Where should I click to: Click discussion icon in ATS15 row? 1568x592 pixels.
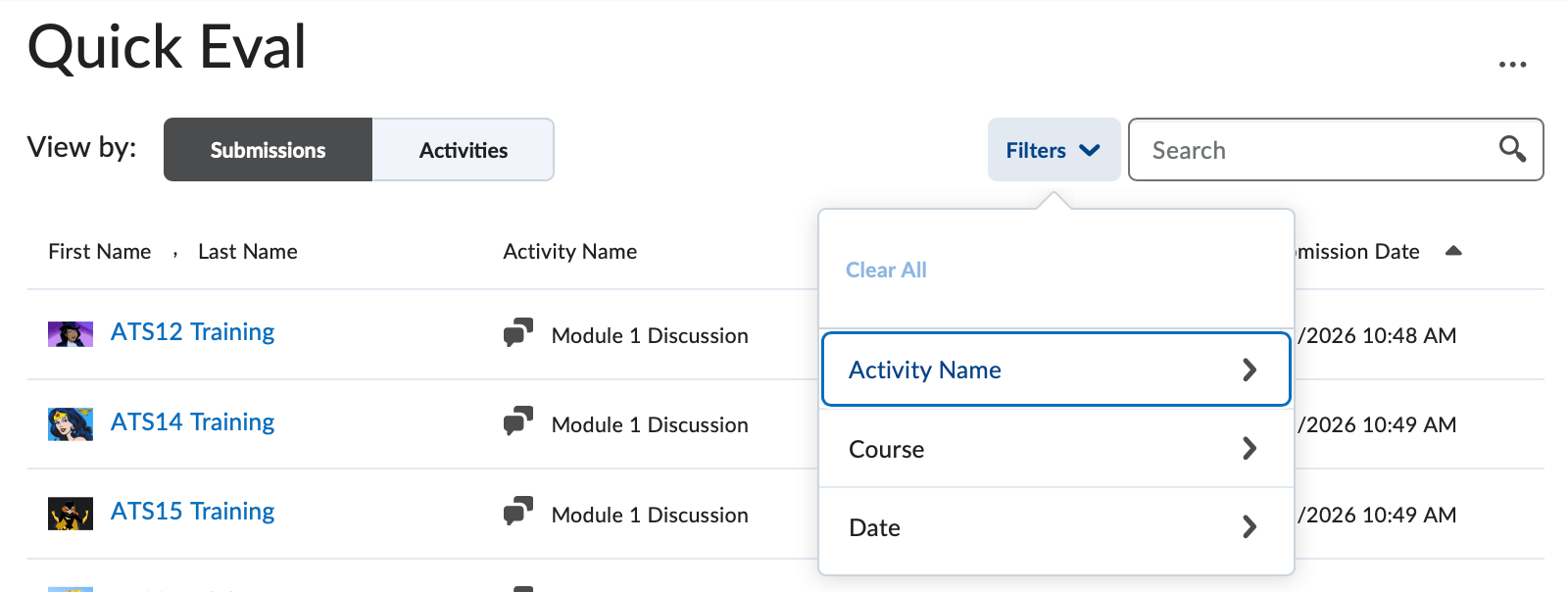(518, 512)
